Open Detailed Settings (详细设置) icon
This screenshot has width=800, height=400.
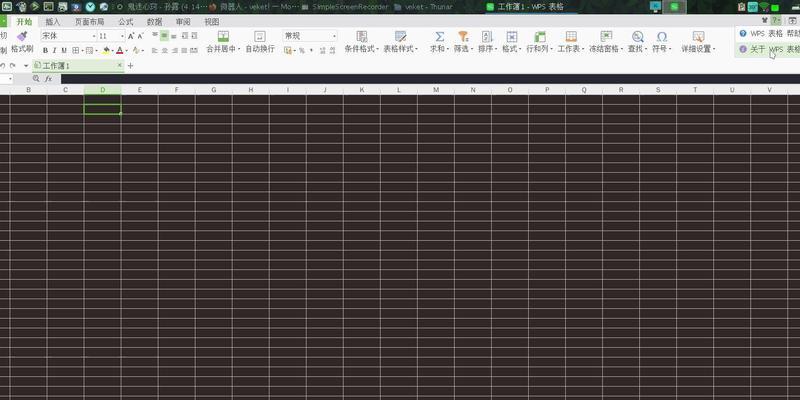coord(698,36)
